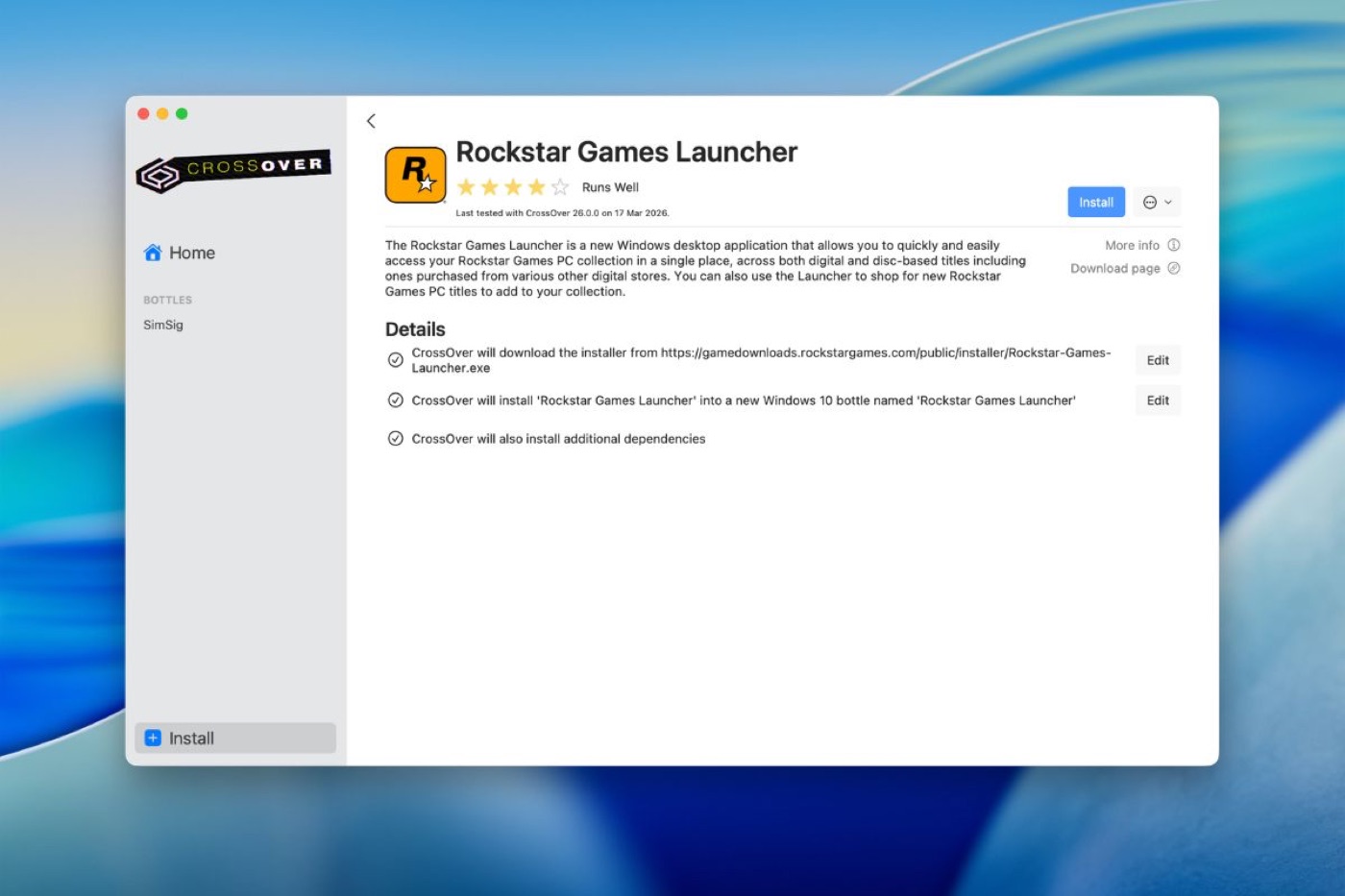Click the Details heading
Viewport: 1345px width, 896px height.
tap(415, 329)
